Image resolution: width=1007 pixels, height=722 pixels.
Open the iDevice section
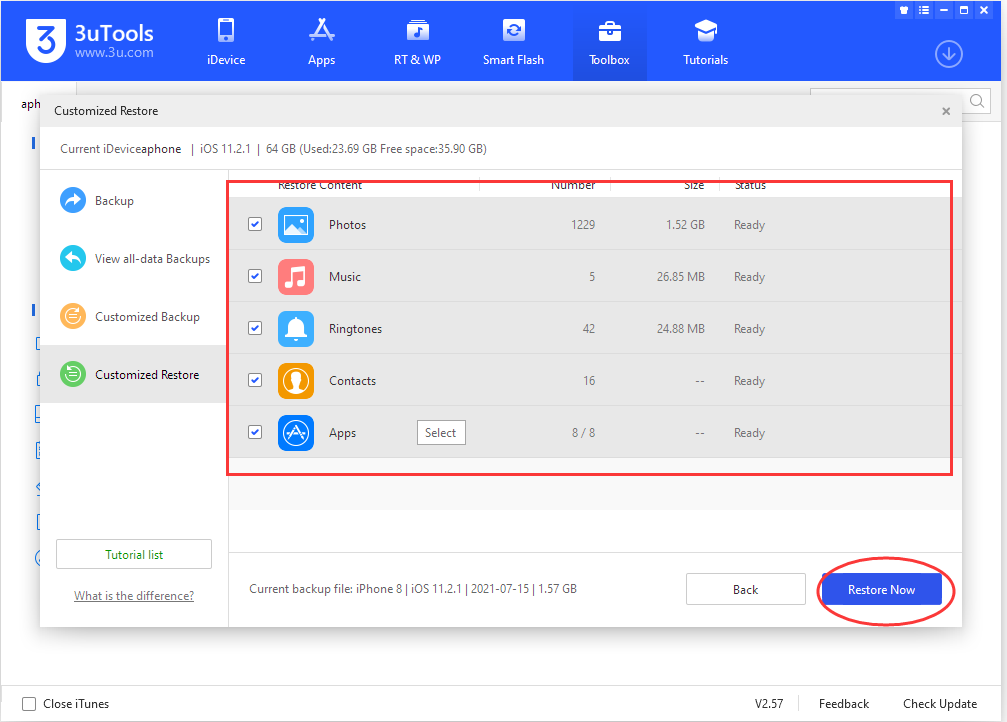click(225, 40)
